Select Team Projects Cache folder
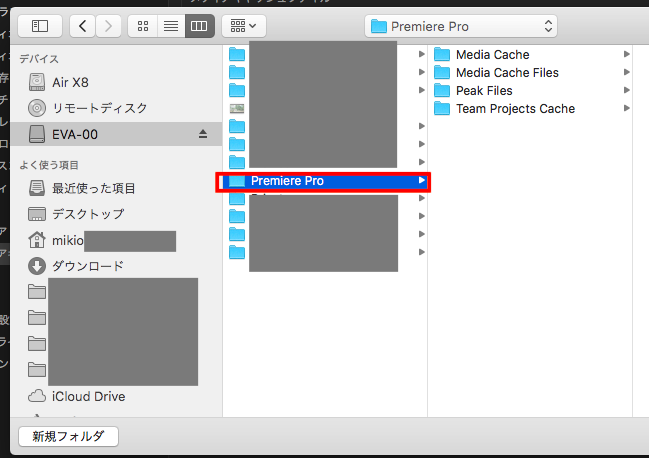The image size is (649, 458). click(532, 108)
